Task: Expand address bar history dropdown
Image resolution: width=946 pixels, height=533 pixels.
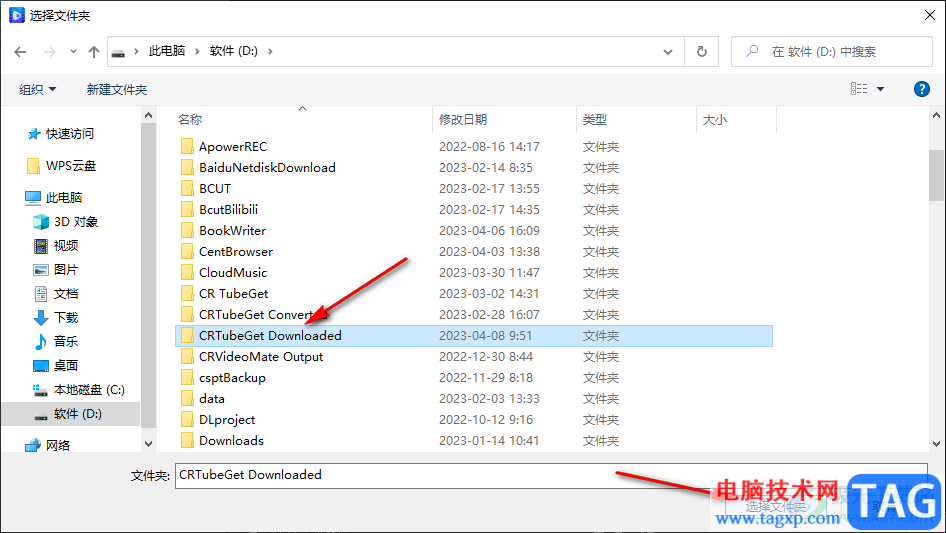Action: tap(668, 52)
